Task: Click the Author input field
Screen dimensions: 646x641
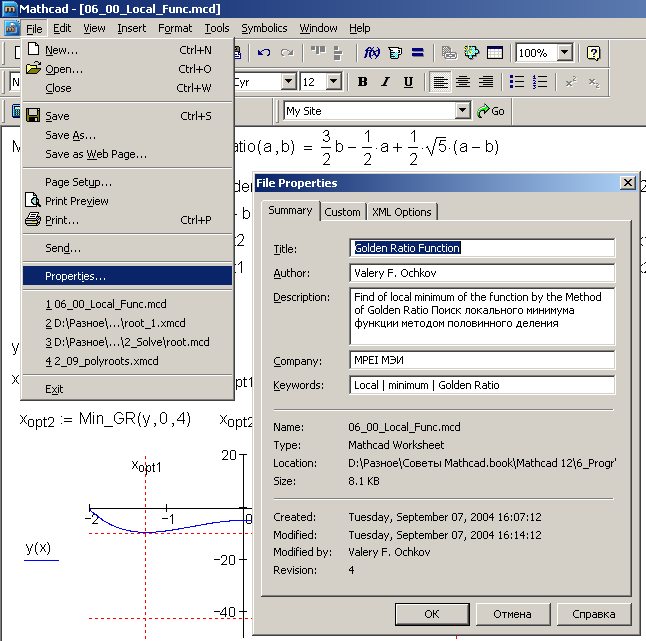Action: (x=482, y=273)
